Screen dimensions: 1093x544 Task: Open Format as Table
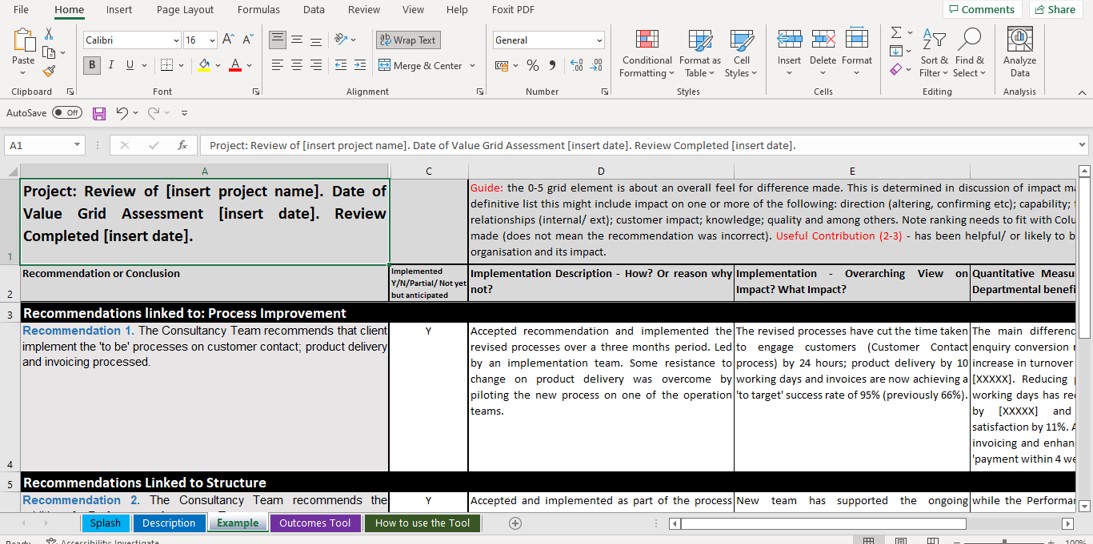click(700, 54)
